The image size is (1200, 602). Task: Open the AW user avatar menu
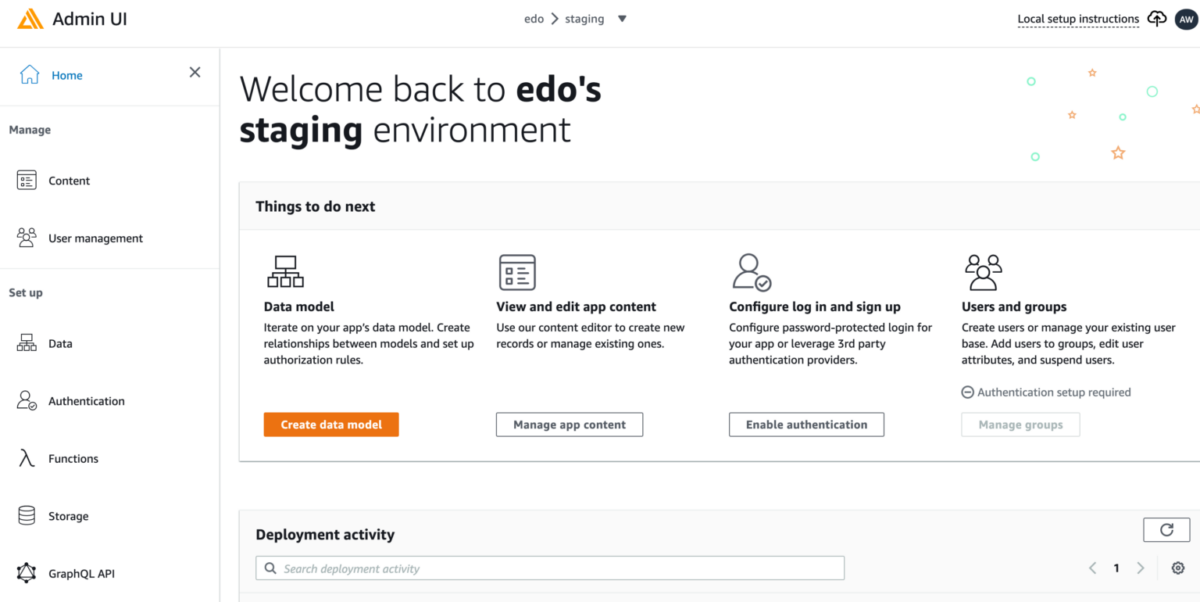coord(1186,19)
